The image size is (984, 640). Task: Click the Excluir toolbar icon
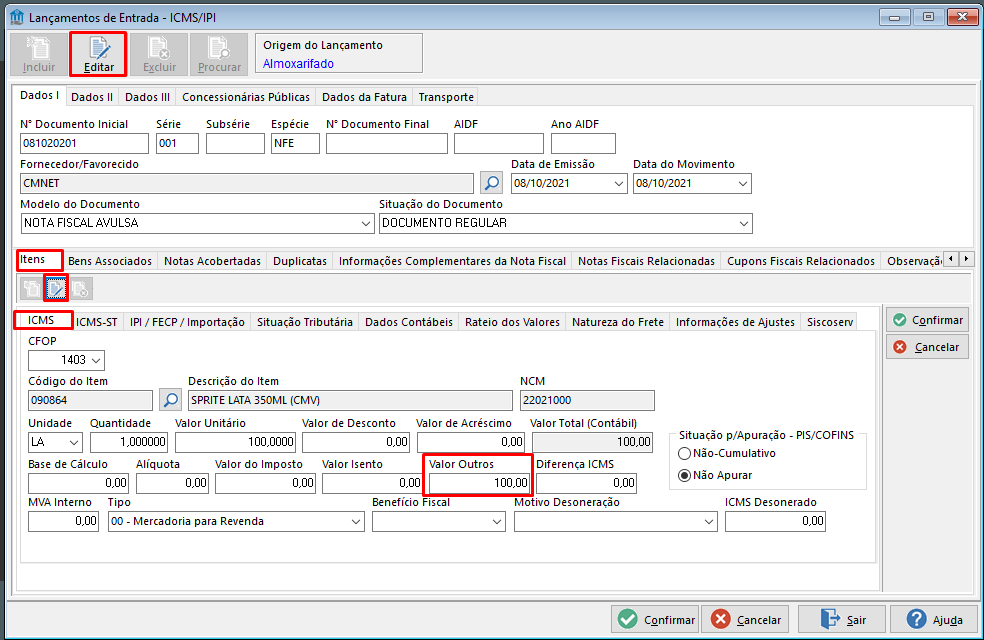(x=159, y=55)
